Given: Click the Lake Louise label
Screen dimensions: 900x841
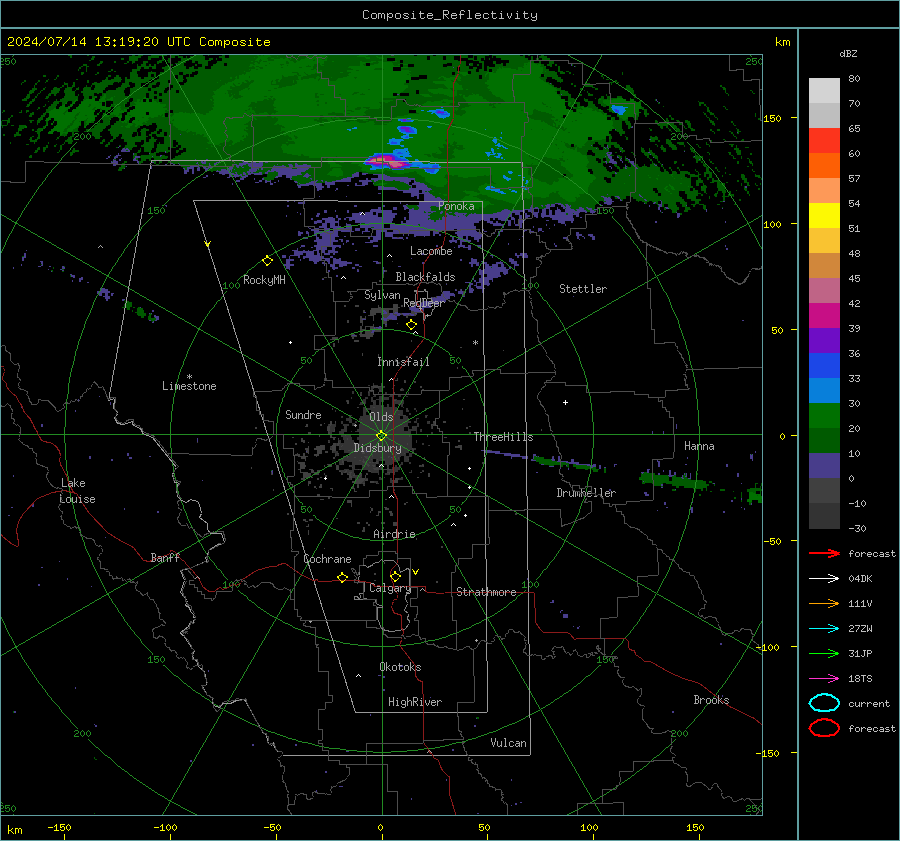Looking at the screenshot, I should [77, 491].
